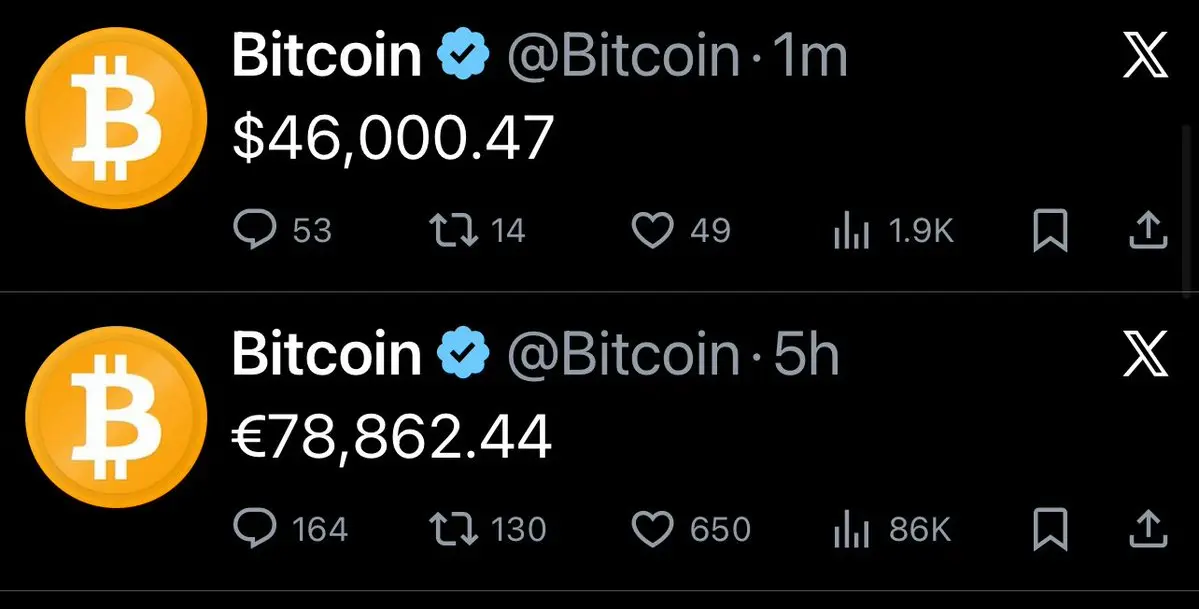Bookmark the $46,000.47 tweet
This screenshot has width=1199, height=609.
click(1050, 232)
